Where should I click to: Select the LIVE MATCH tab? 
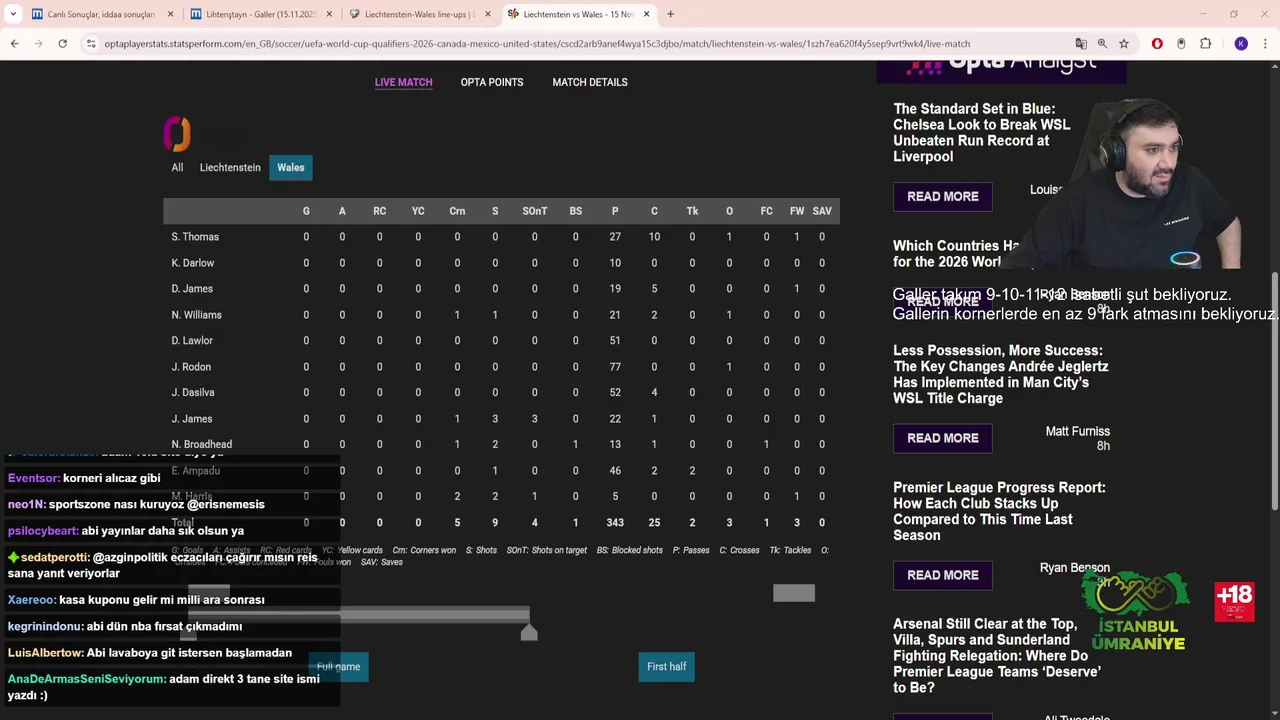coord(403,82)
